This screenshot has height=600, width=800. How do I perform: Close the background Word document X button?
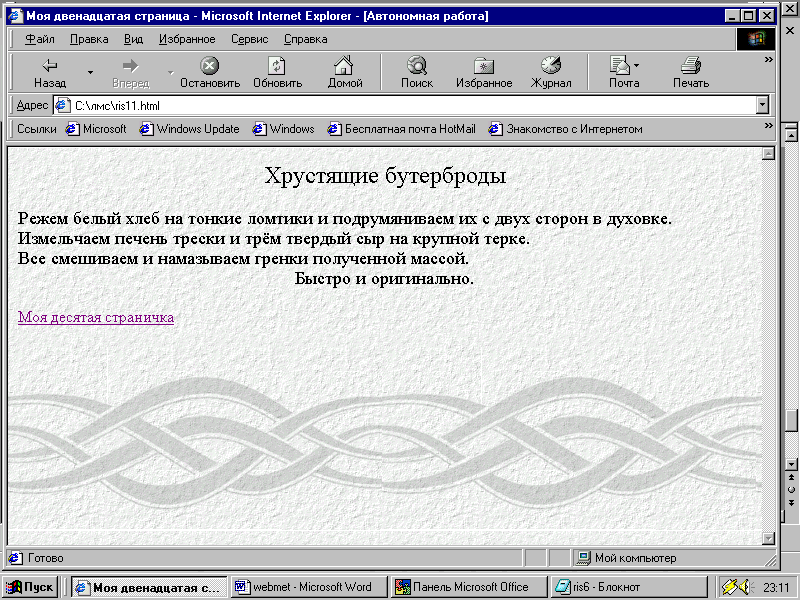790,31
